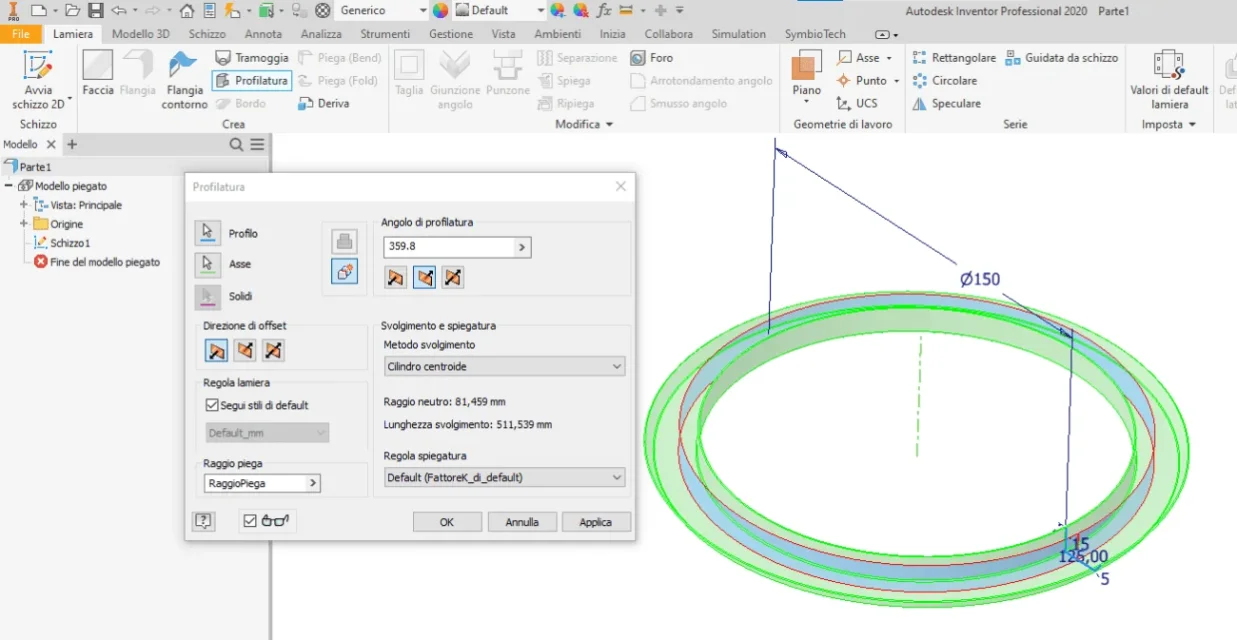1237x640 pixels.
Task: Click the Undo arrow icon
Action: point(119,10)
